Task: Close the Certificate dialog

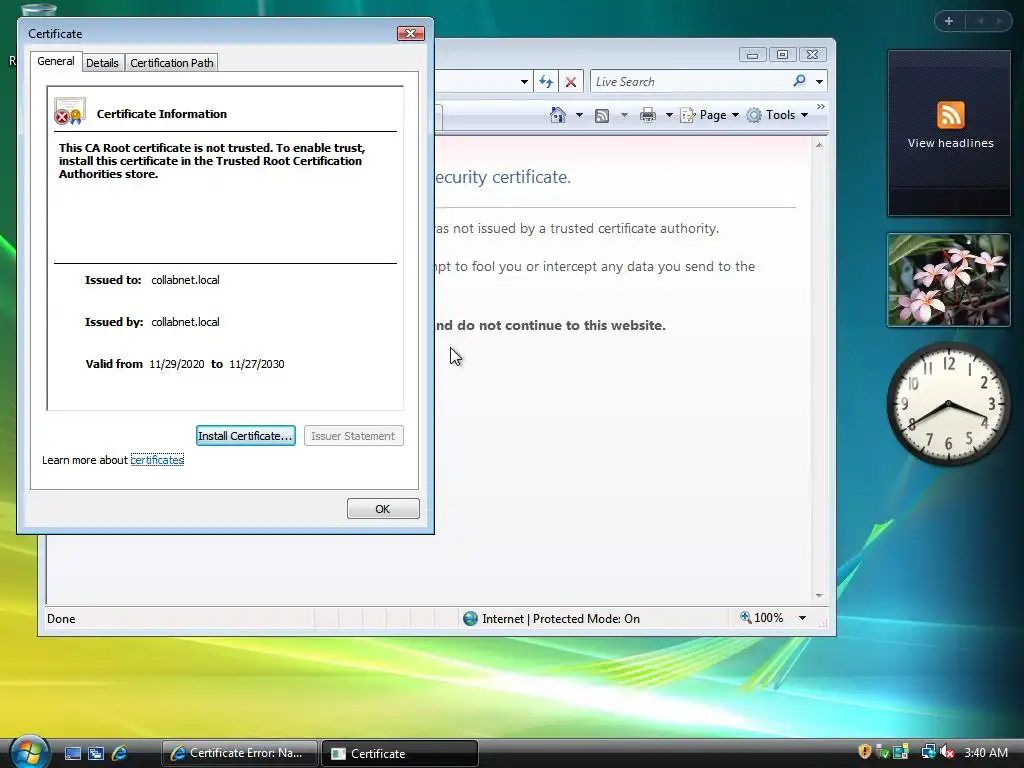Action: (x=411, y=33)
